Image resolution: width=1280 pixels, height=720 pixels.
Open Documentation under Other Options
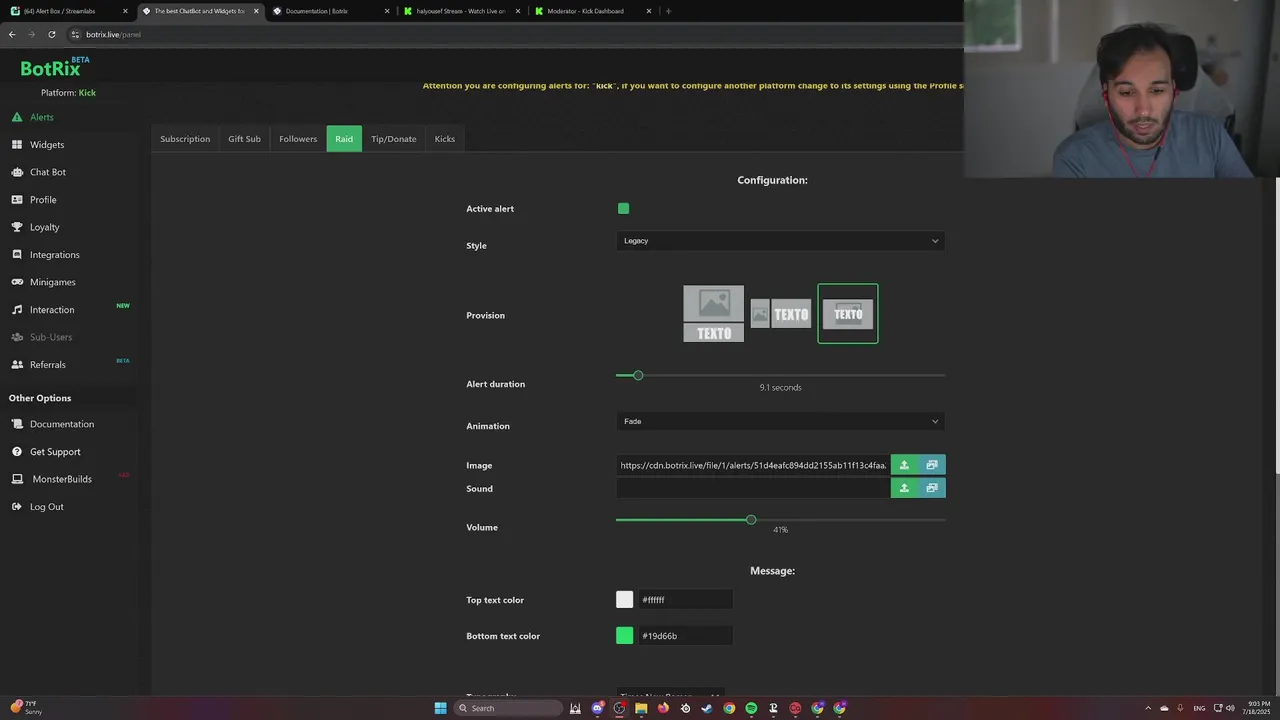pyautogui.click(x=61, y=424)
